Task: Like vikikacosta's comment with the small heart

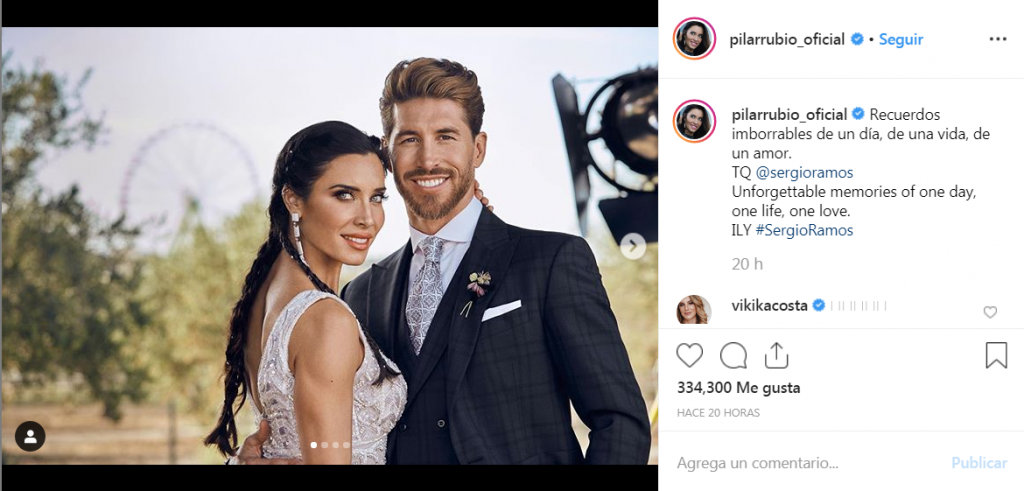Action: pyautogui.click(x=990, y=312)
